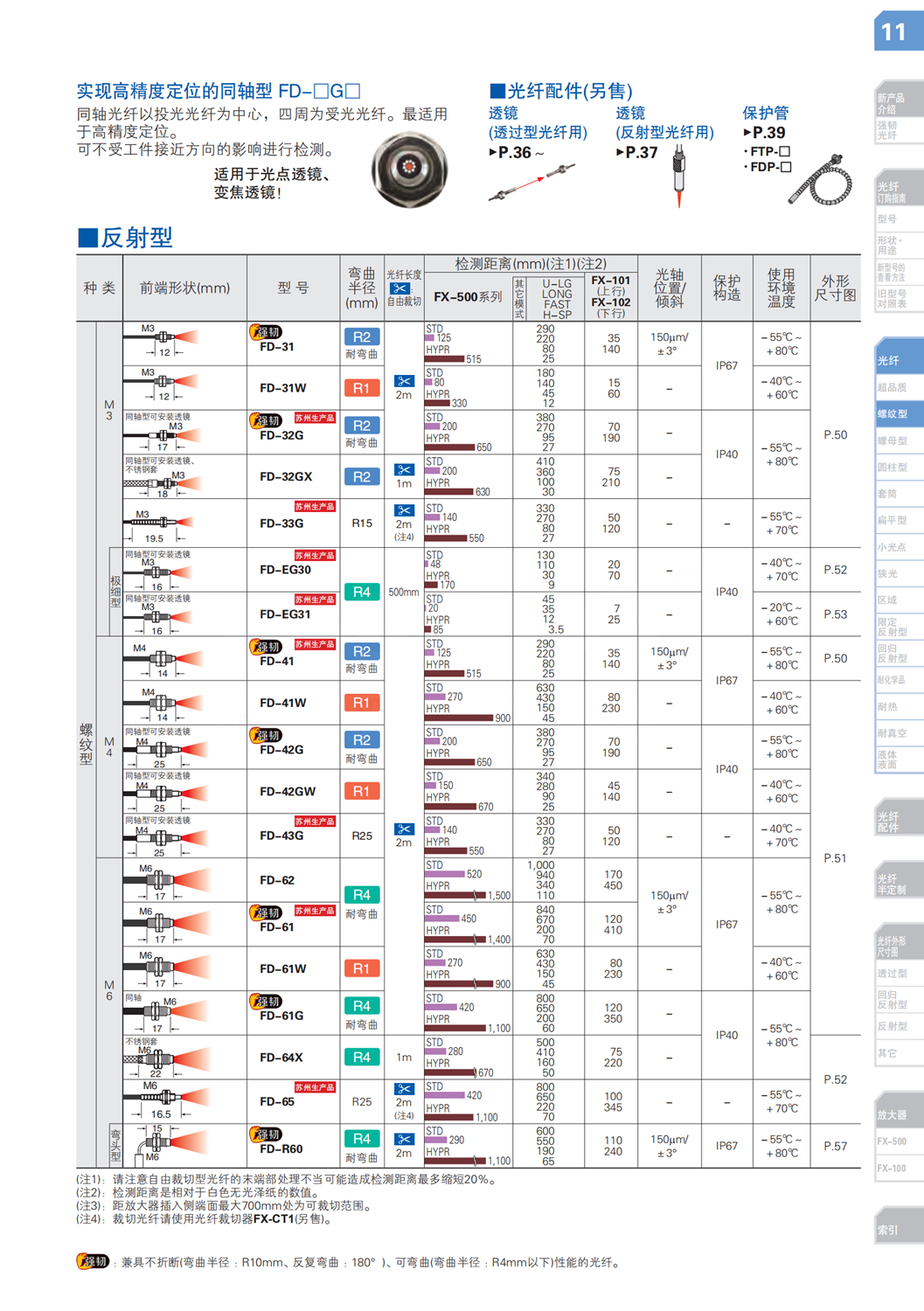Click the 500mm fiber length cell

click(403, 593)
